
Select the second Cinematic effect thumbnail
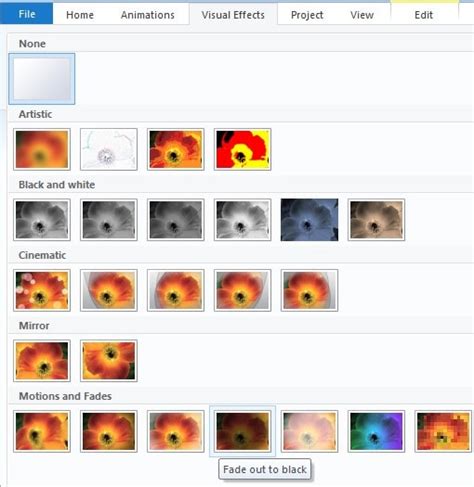(x=109, y=290)
